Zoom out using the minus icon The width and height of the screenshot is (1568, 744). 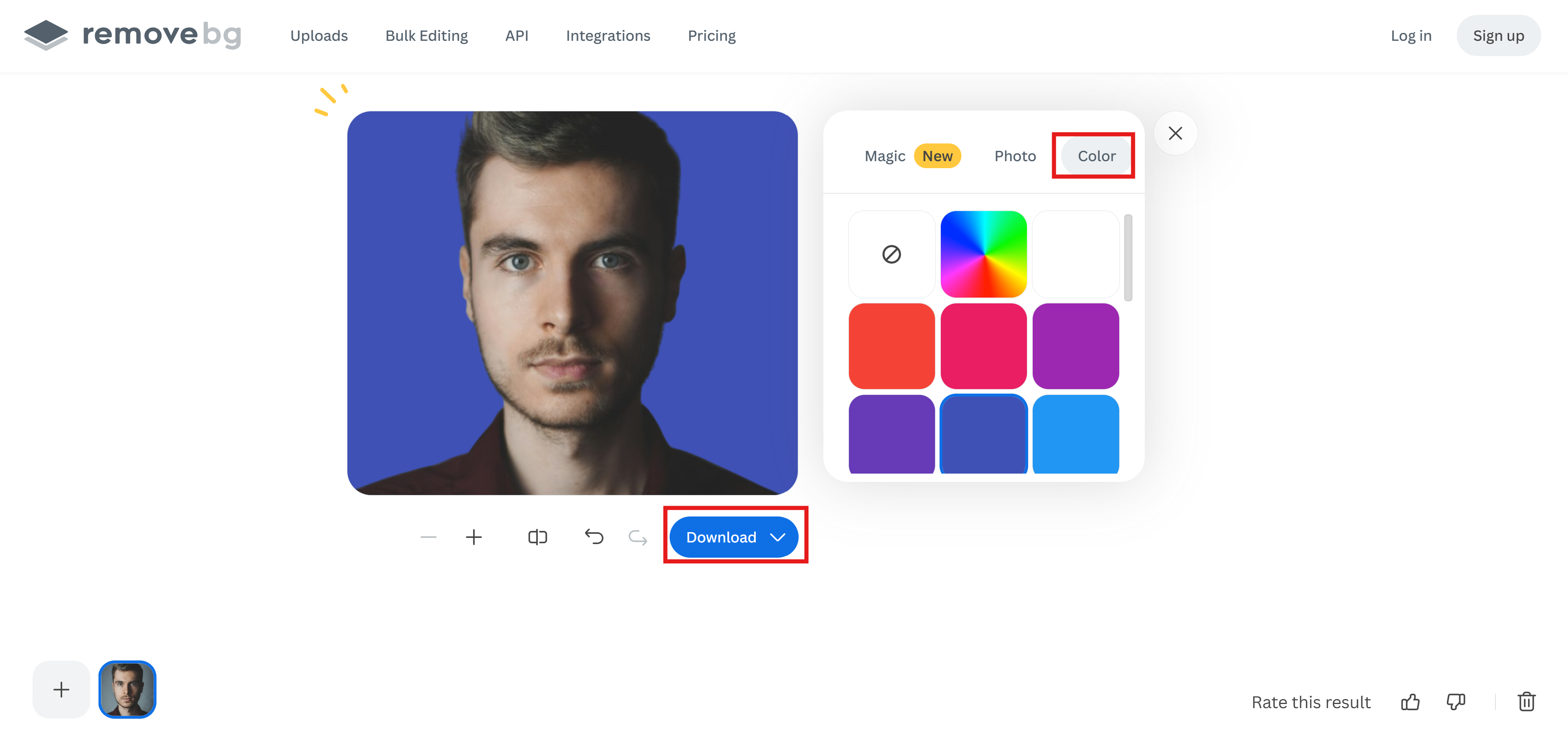[428, 537]
